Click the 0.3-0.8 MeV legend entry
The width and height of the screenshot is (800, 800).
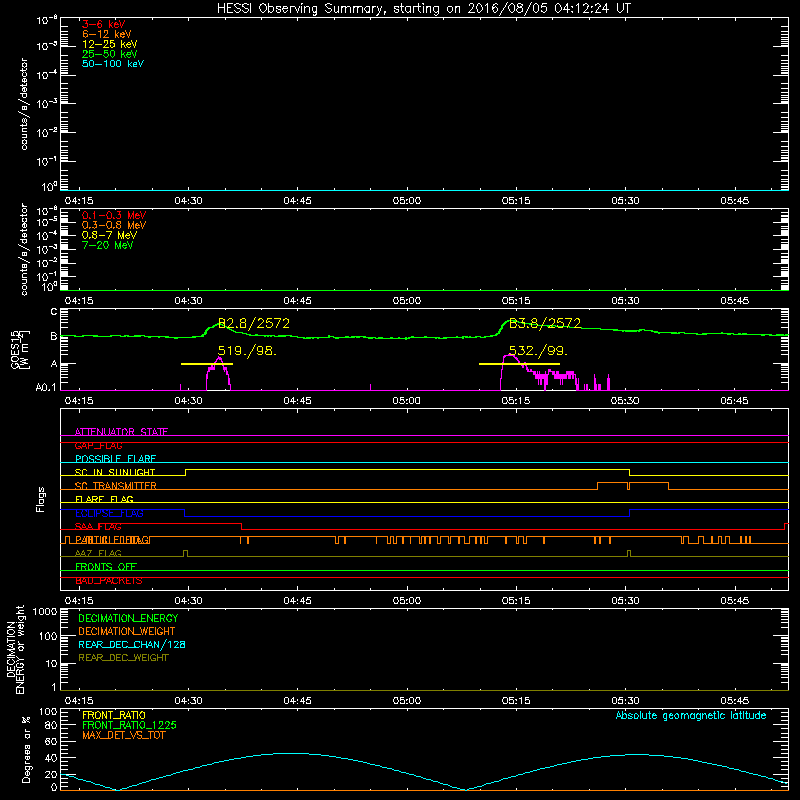(114, 225)
